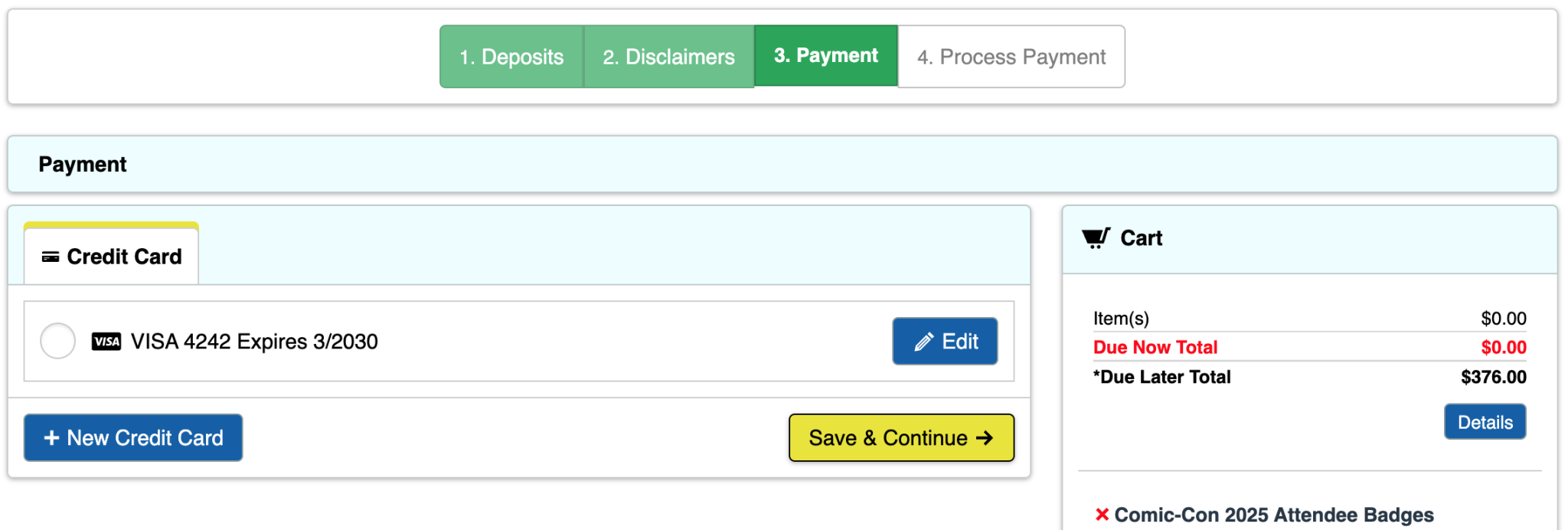Click the red Due Now Total label
Image resolution: width=1568 pixels, height=530 pixels.
point(1155,347)
